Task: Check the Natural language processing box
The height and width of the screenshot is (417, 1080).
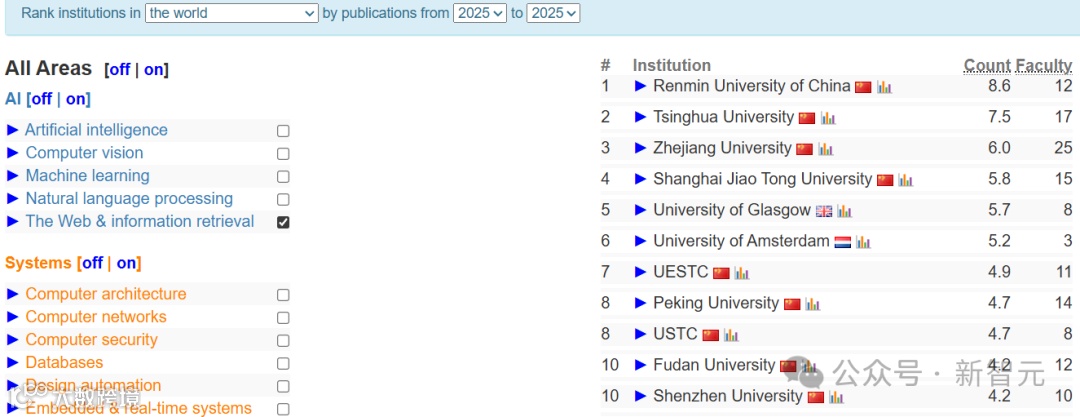Action: pyautogui.click(x=283, y=200)
